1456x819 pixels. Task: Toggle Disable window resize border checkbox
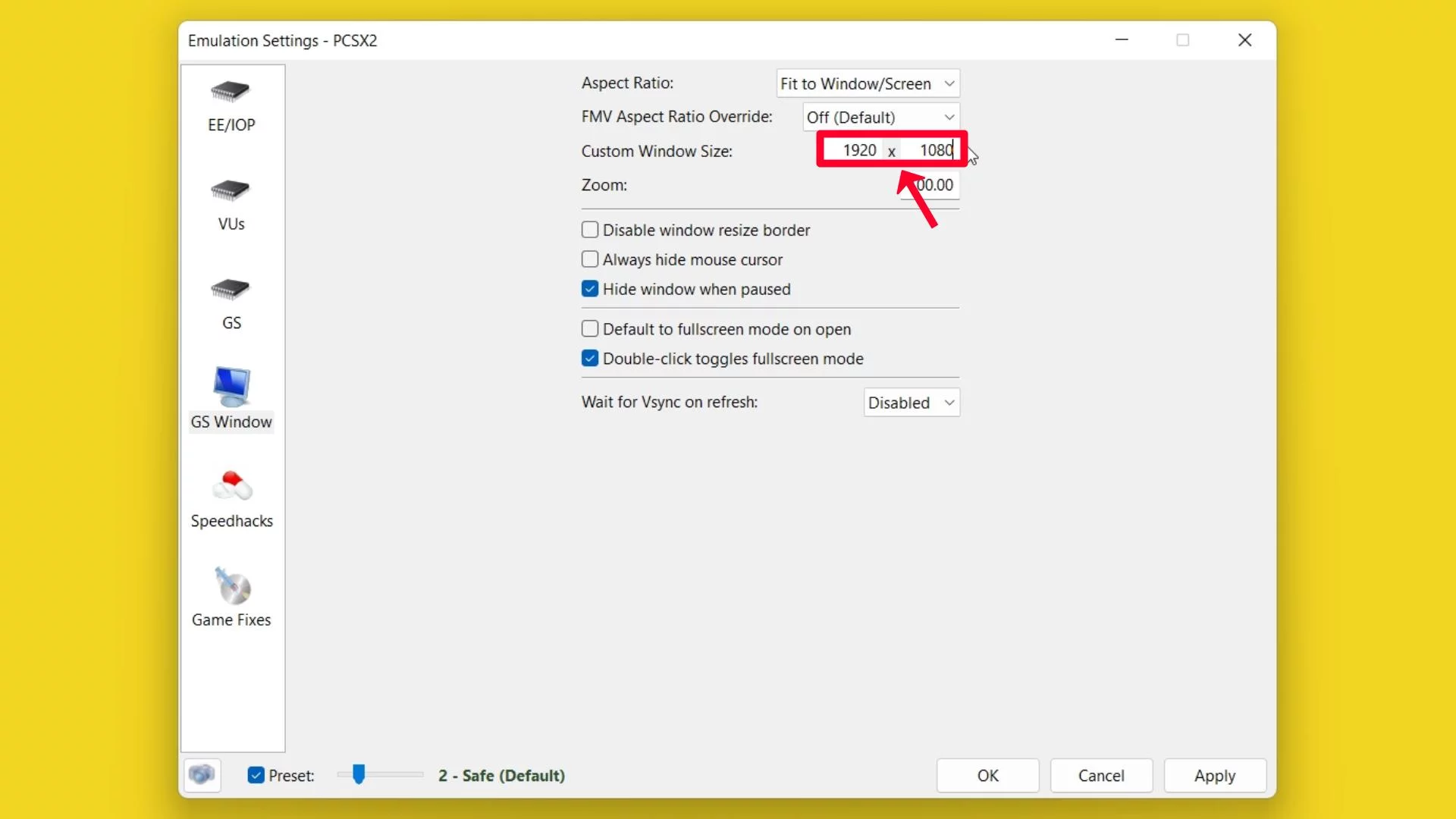pos(590,229)
